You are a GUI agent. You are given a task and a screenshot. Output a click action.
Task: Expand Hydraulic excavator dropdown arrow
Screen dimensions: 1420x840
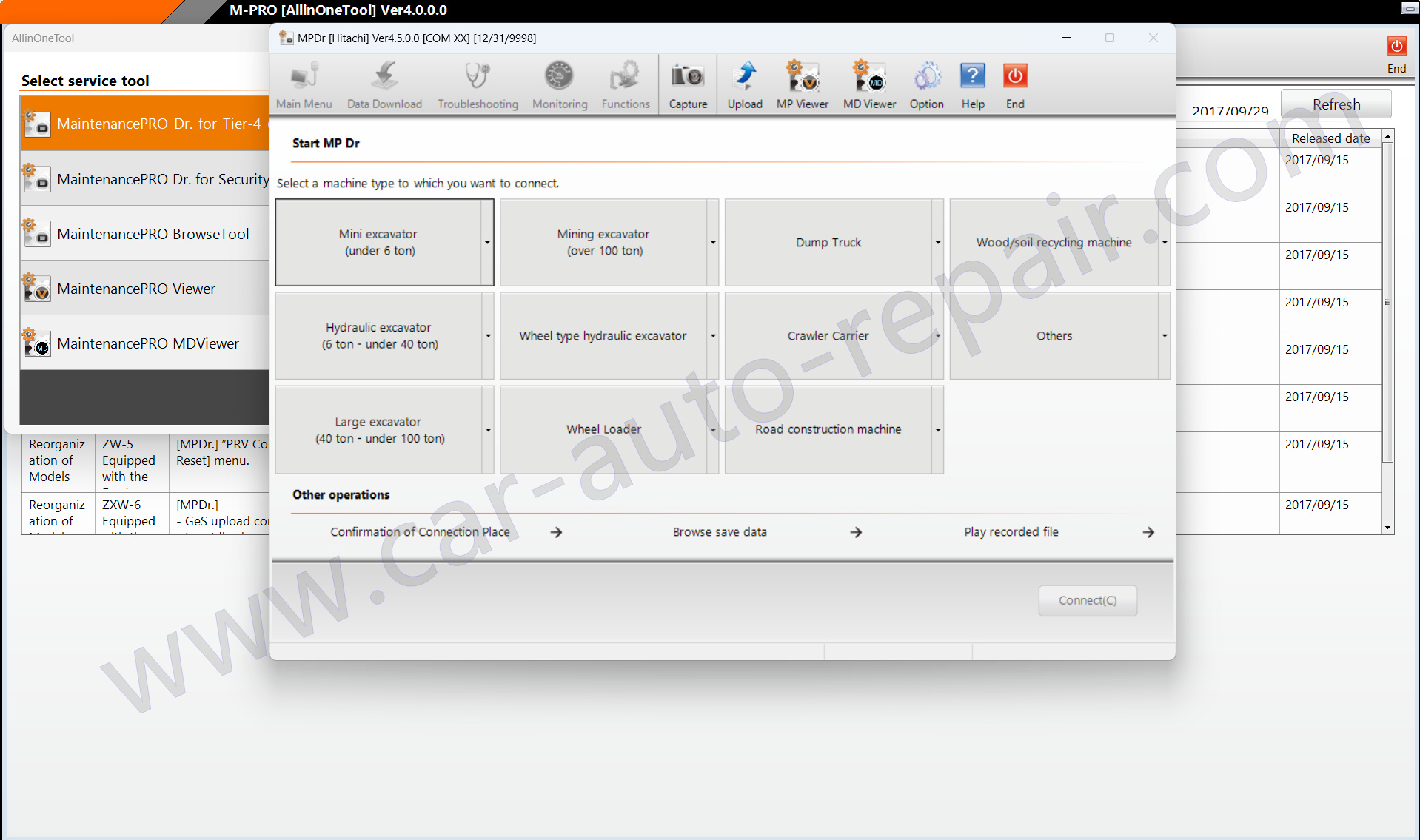[x=488, y=336]
